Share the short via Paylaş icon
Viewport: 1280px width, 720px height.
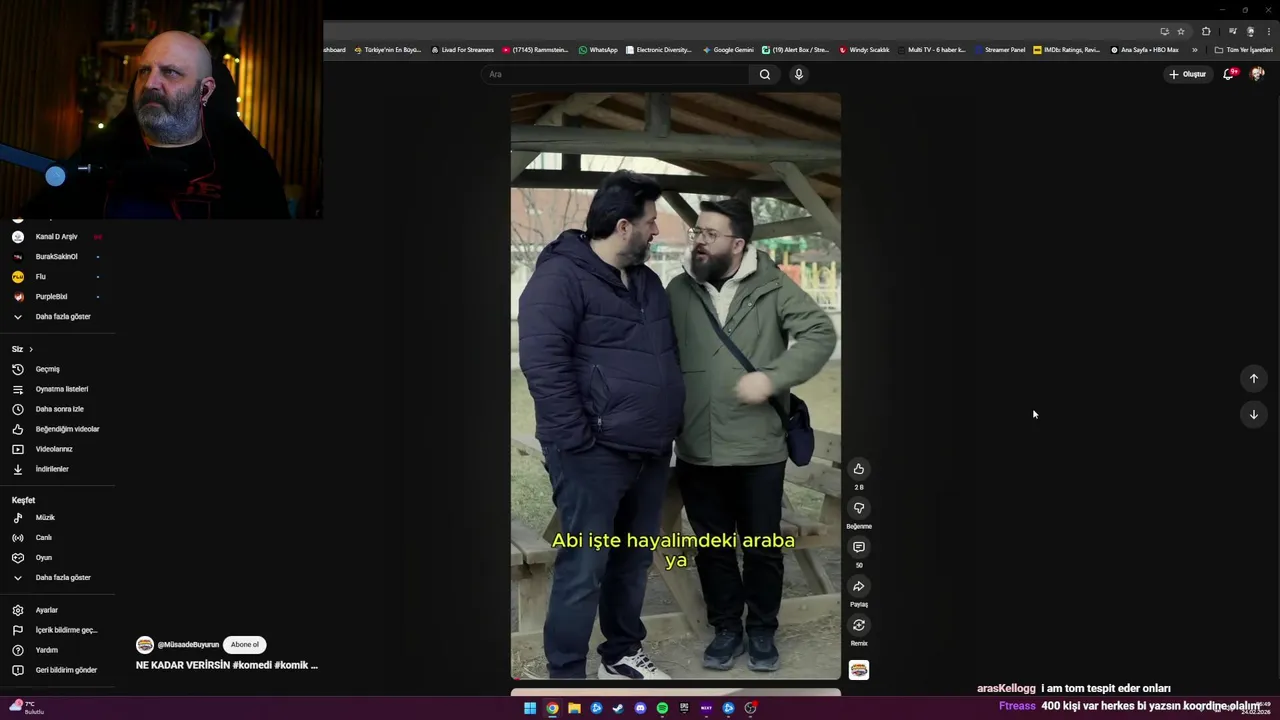pos(858,586)
